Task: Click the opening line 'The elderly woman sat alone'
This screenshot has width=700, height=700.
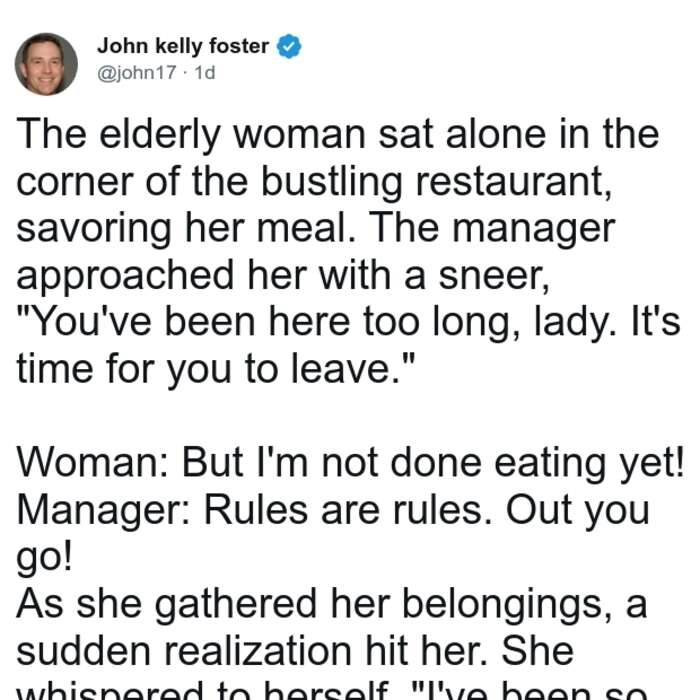Action: (338, 134)
